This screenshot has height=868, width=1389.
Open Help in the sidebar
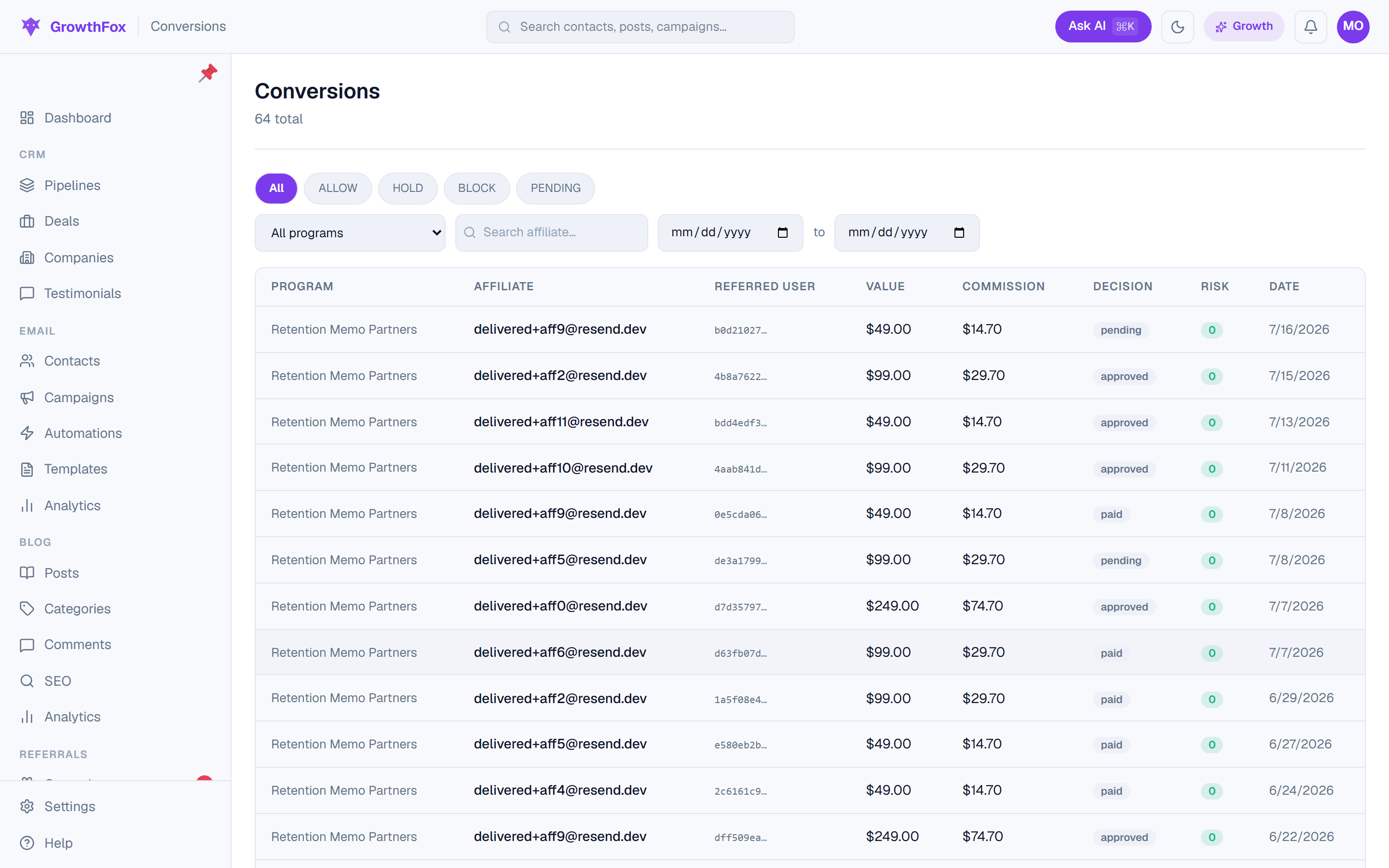point(58,843)
